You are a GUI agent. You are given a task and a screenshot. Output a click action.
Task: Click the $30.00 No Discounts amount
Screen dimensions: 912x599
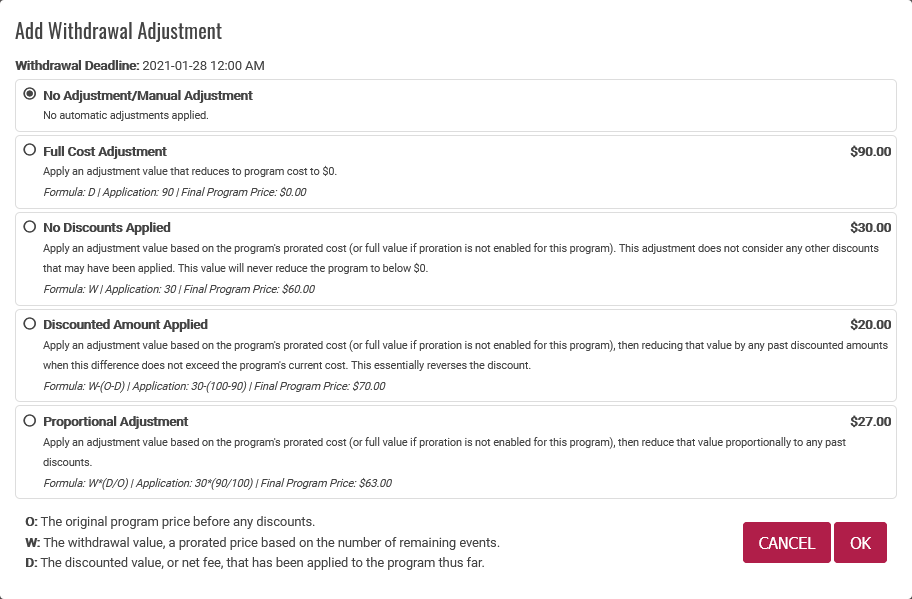click(x=870, y=228)
